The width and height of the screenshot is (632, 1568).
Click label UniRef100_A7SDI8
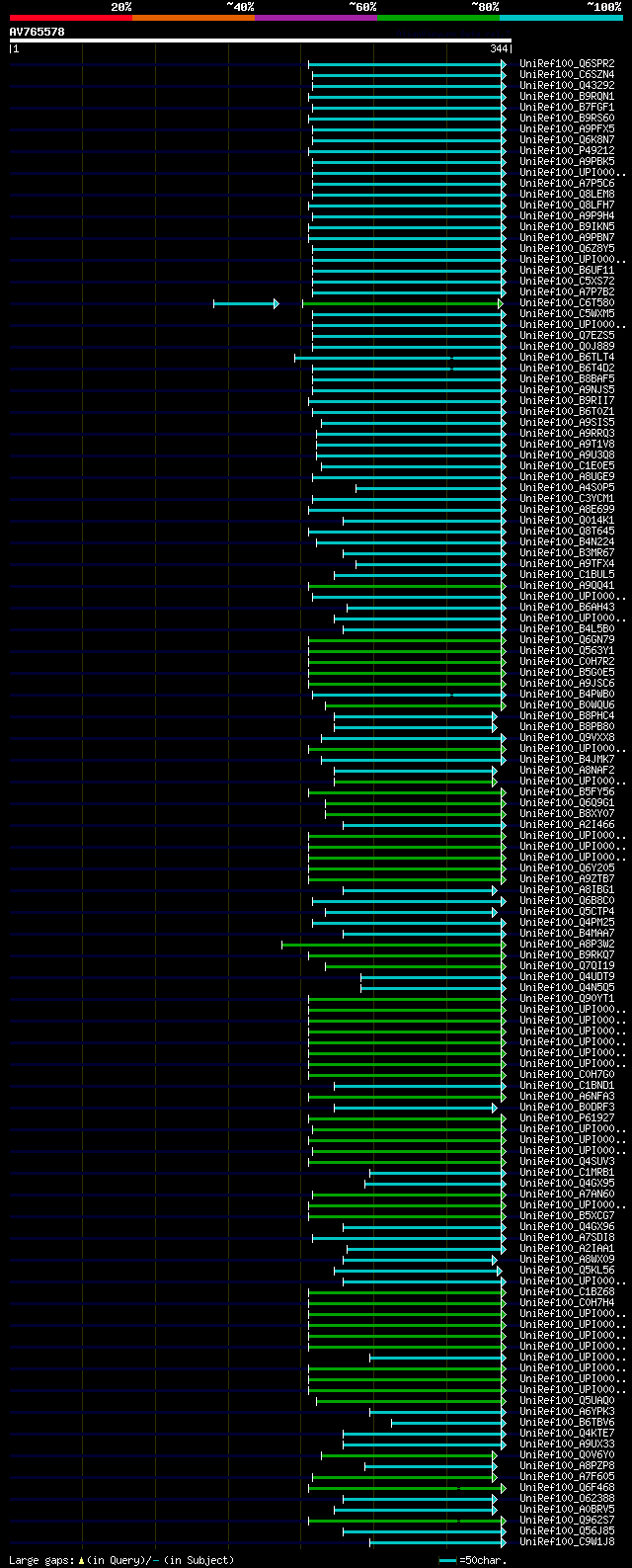567,1237
